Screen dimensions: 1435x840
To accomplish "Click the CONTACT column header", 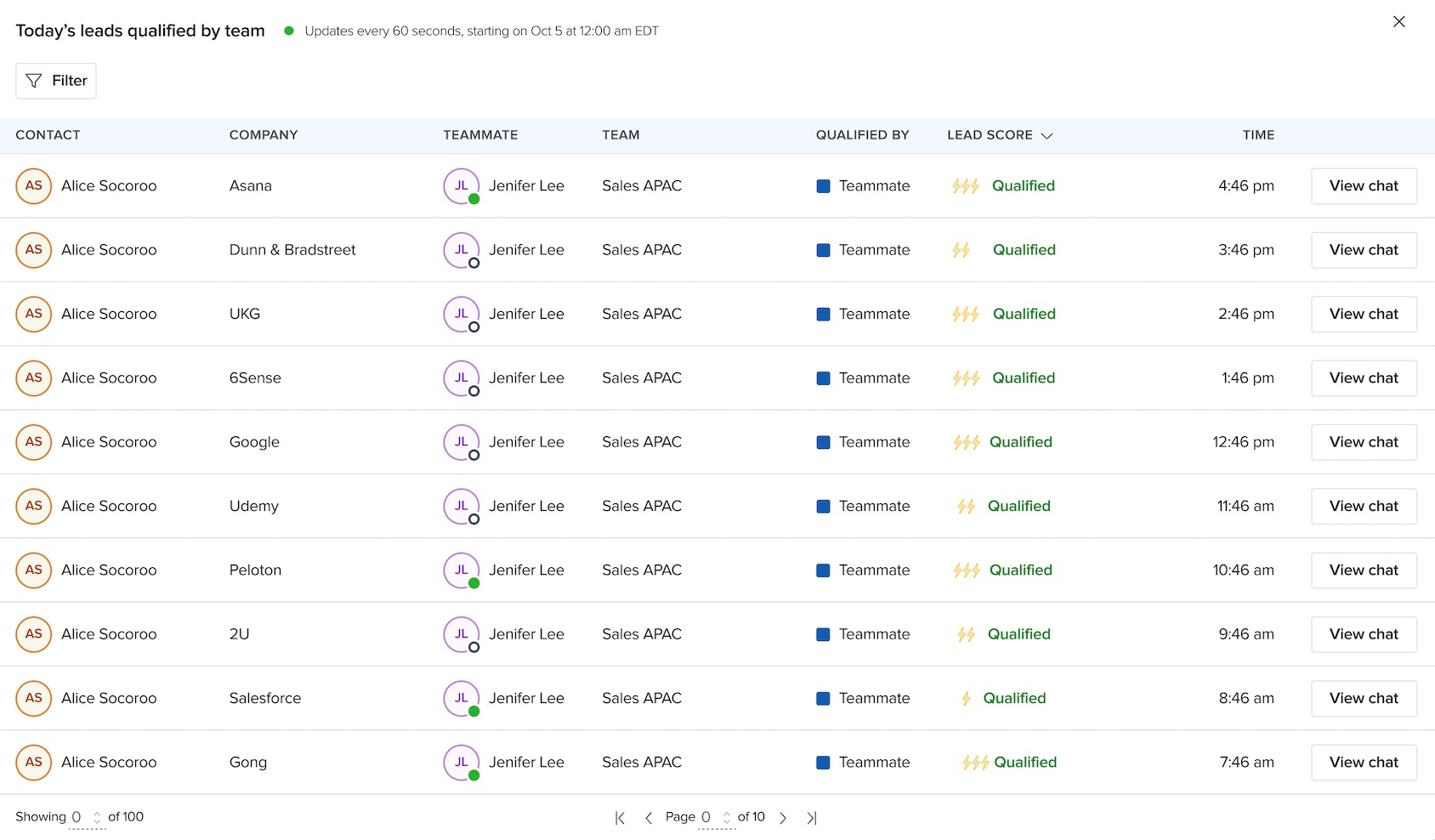I will pos(48,135).
